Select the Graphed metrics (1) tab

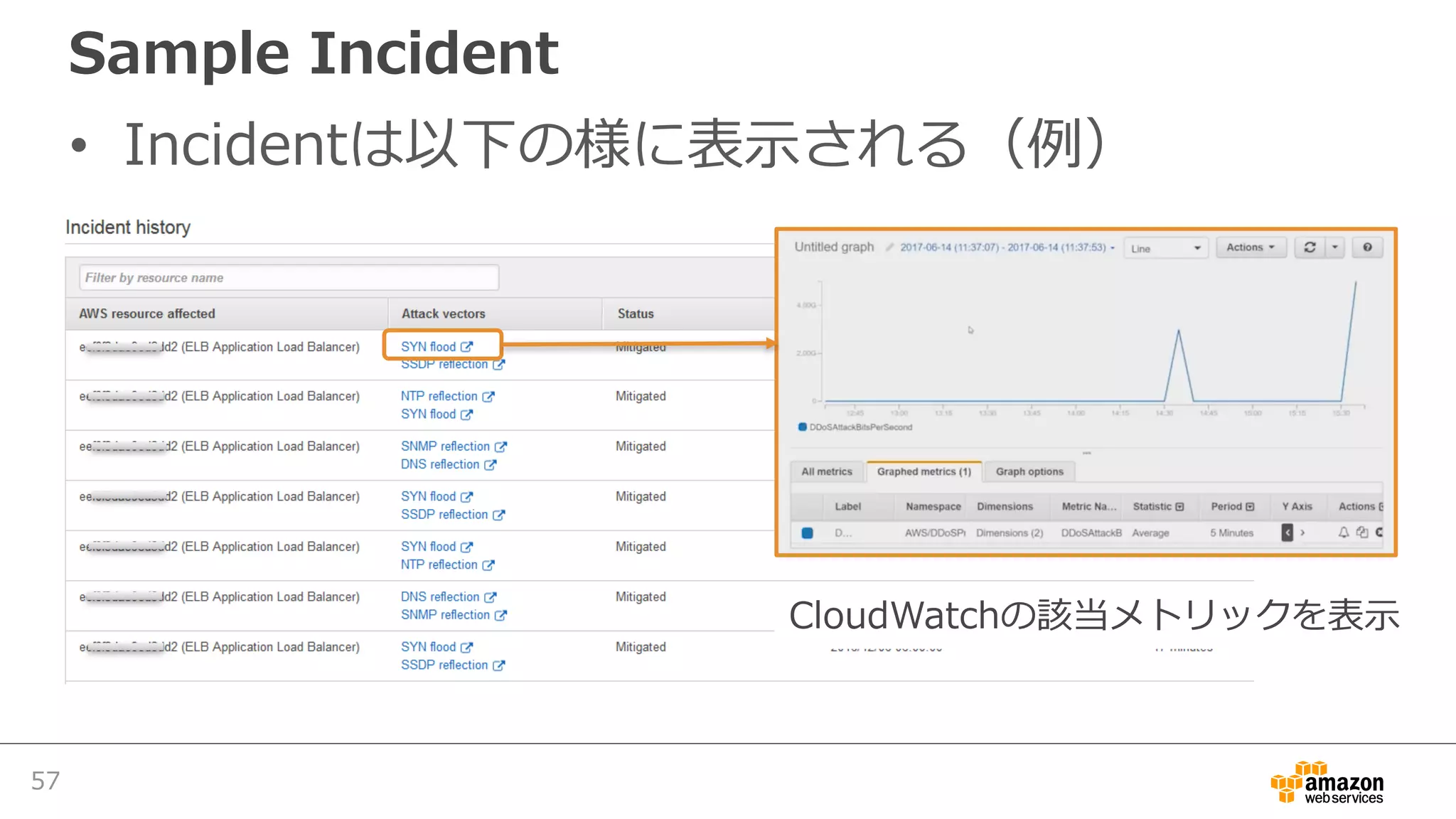924,471
